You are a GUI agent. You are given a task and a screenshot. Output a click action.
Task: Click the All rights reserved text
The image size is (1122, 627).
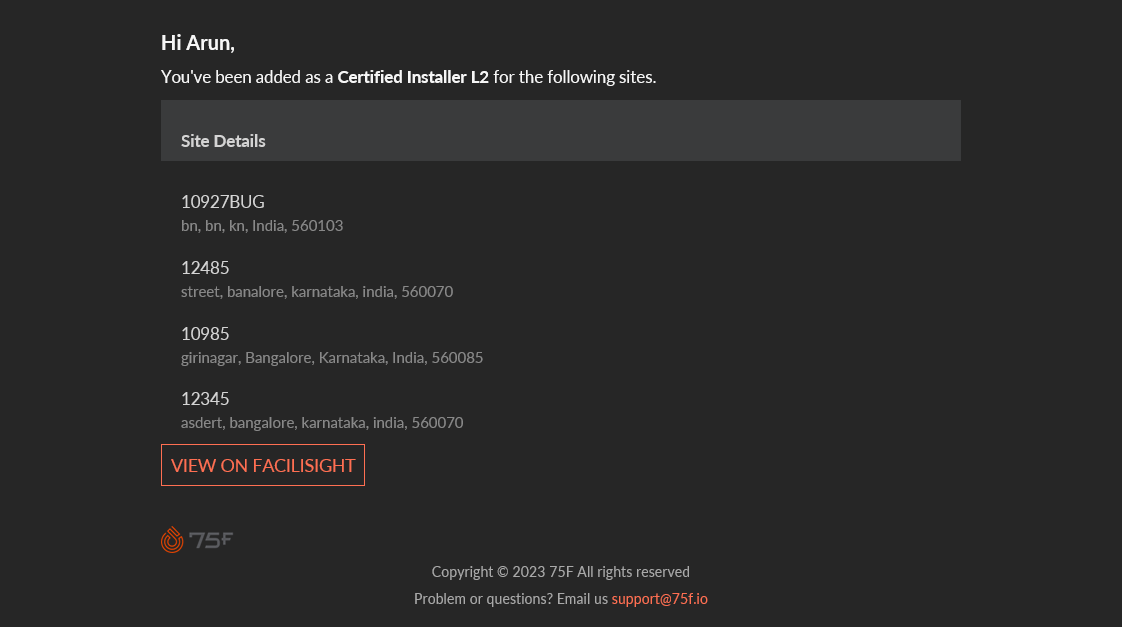[633, 572]
